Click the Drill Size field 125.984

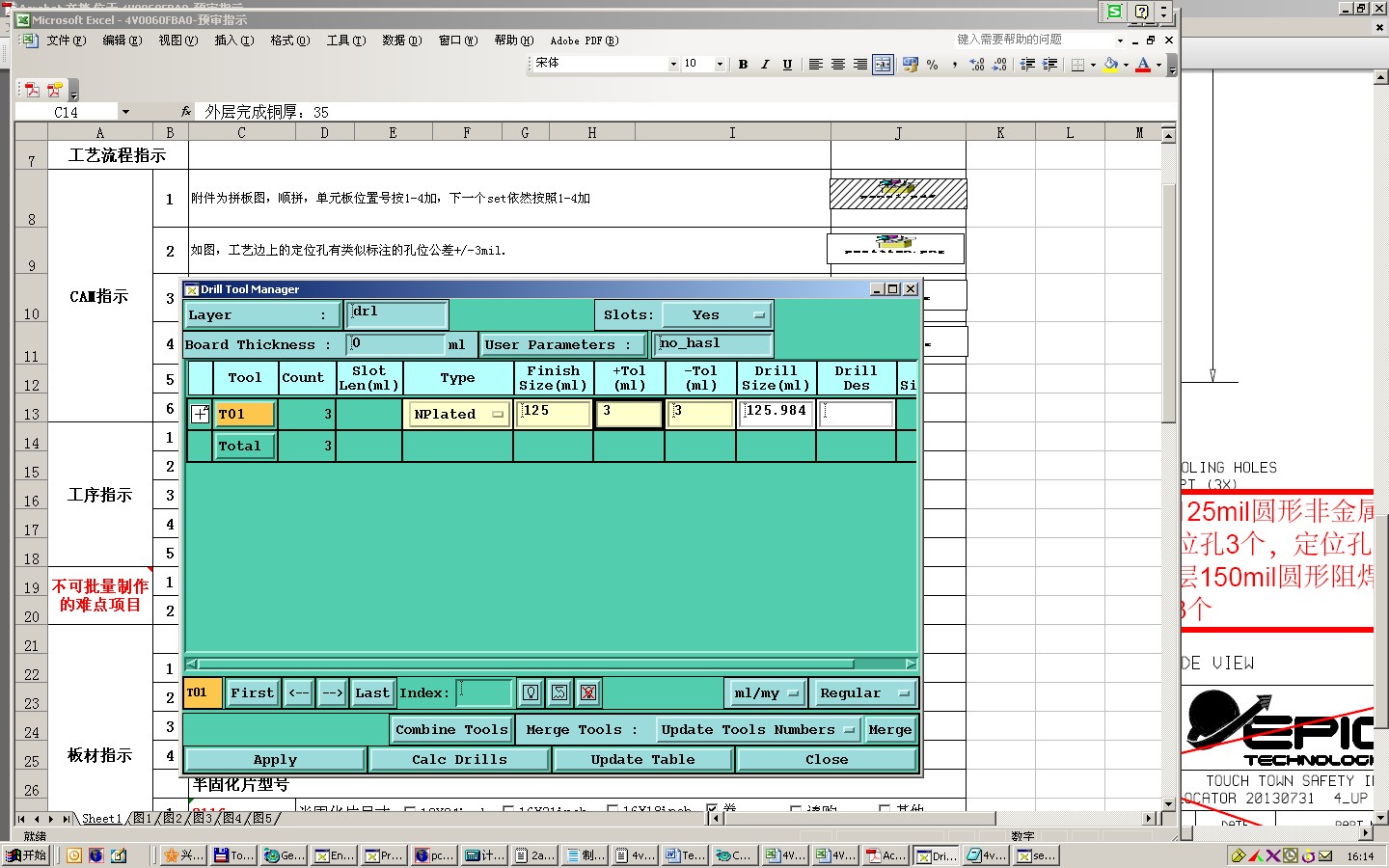776,414
